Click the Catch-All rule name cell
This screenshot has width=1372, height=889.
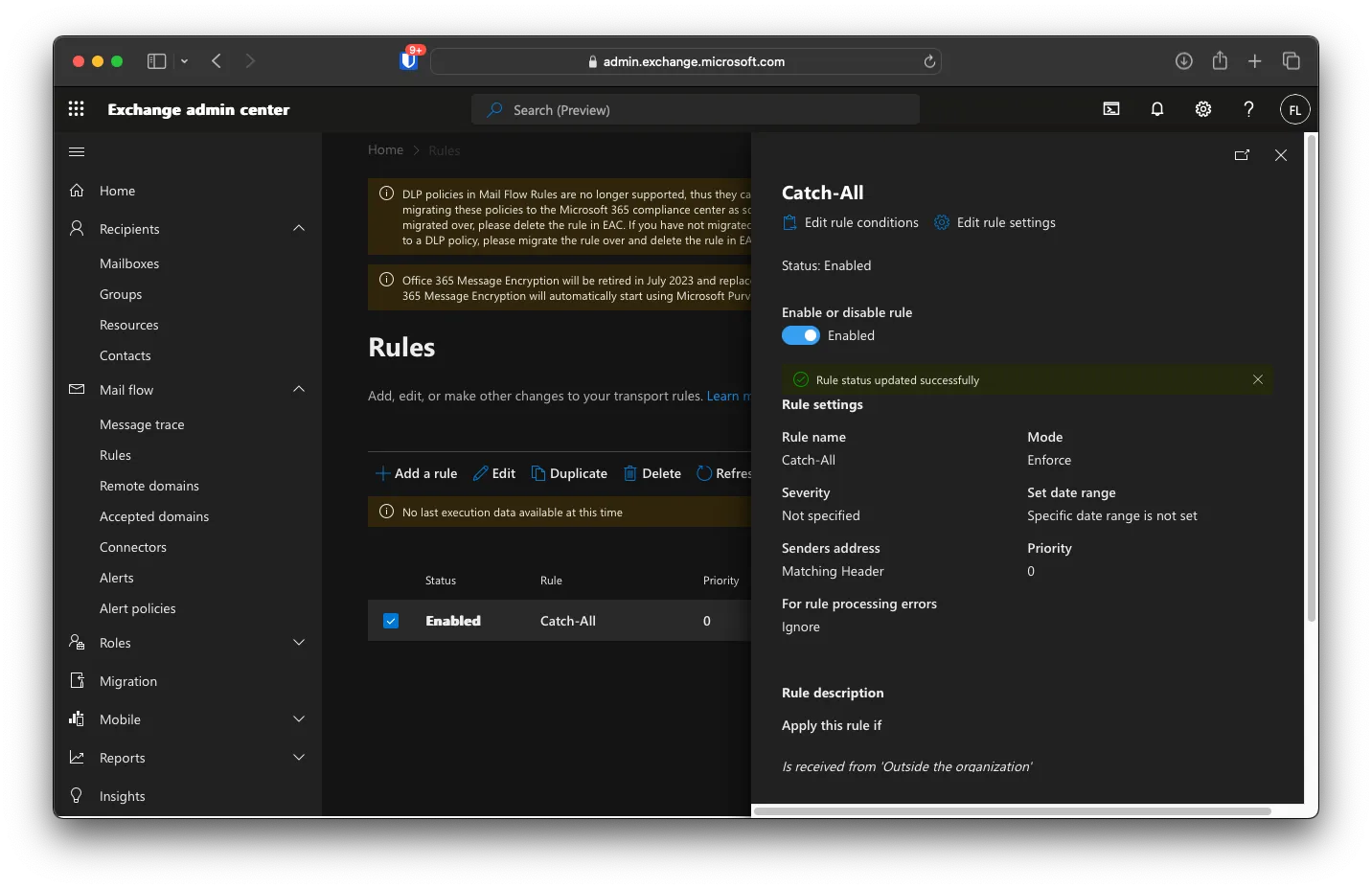(x=568, y=621)
